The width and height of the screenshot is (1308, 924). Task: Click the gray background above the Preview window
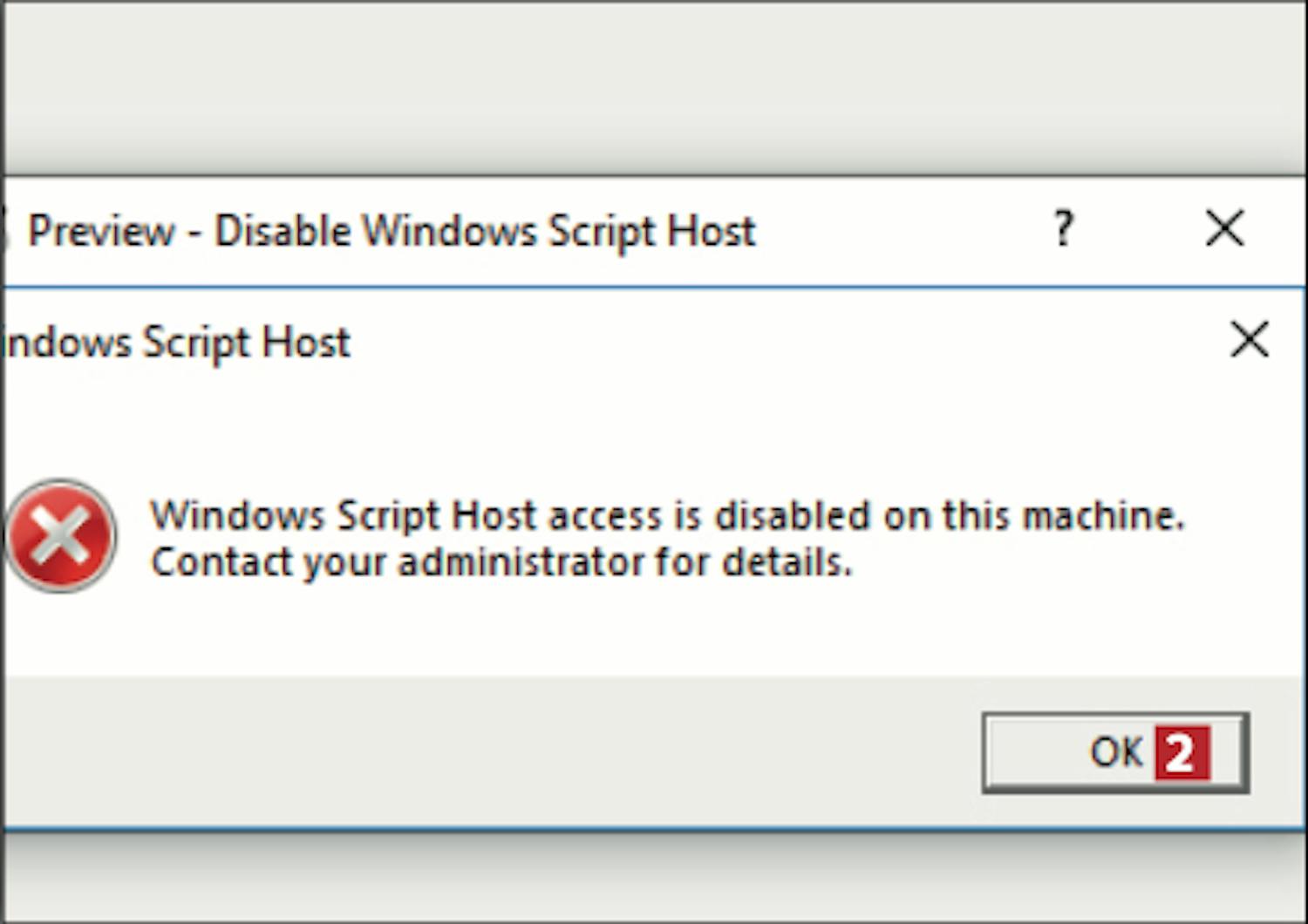(654, 87)
